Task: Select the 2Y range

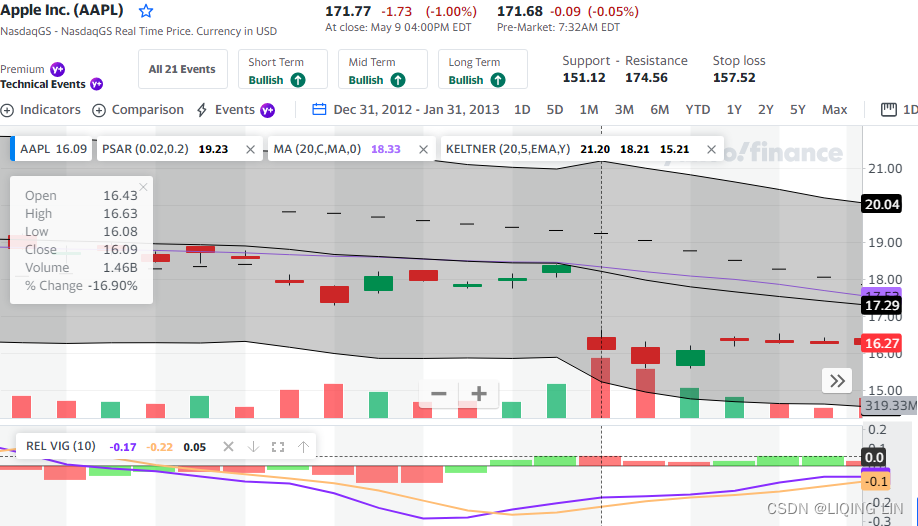Action: tap(766, 110)
